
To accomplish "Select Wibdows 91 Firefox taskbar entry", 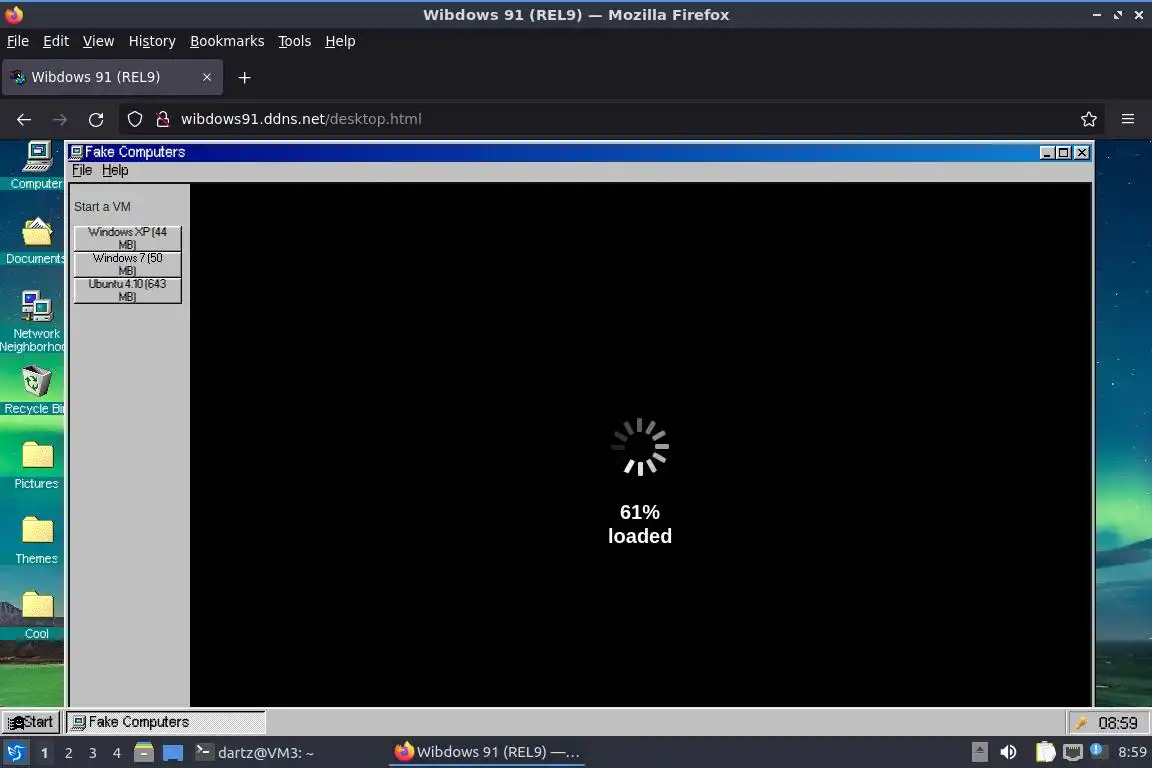I will coord(487,753).
